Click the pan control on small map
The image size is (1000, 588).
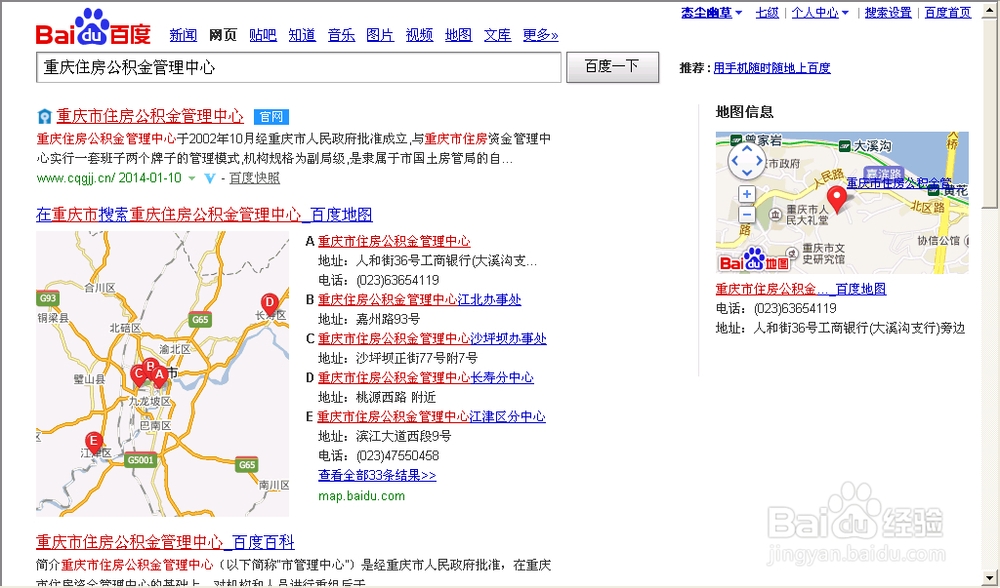[746, 161]
